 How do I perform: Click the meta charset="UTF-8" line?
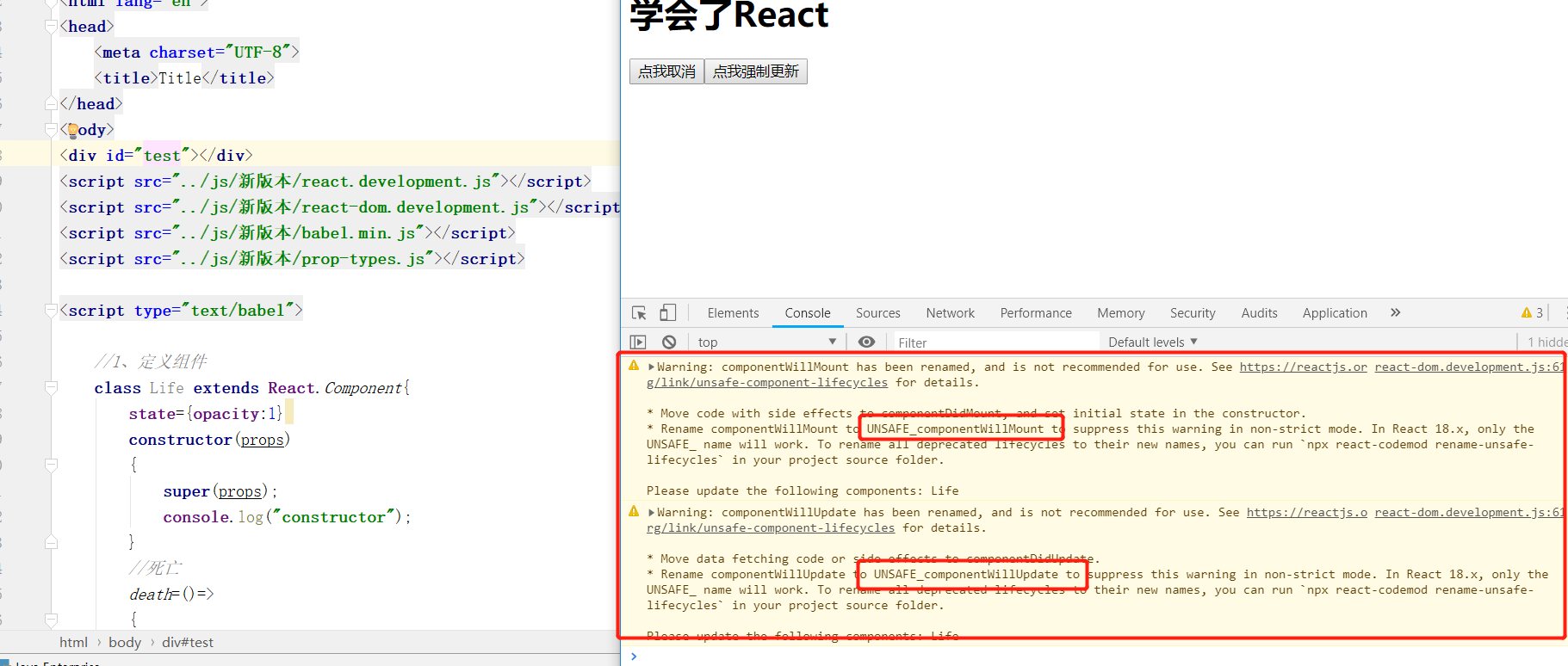click(196, 52)
